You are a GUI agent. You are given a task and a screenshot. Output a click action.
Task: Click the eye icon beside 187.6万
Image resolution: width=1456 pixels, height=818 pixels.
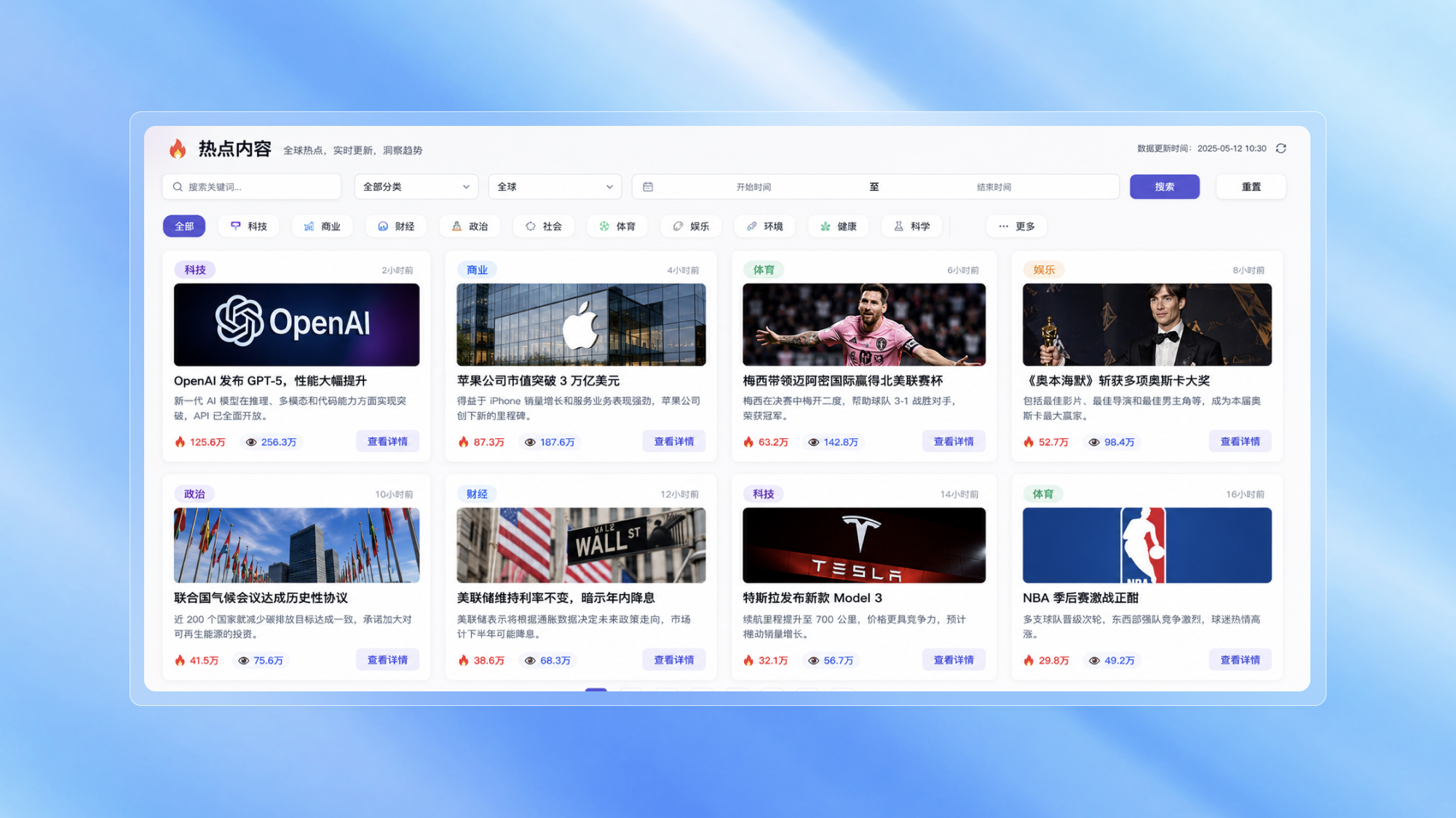click(530, 442)
